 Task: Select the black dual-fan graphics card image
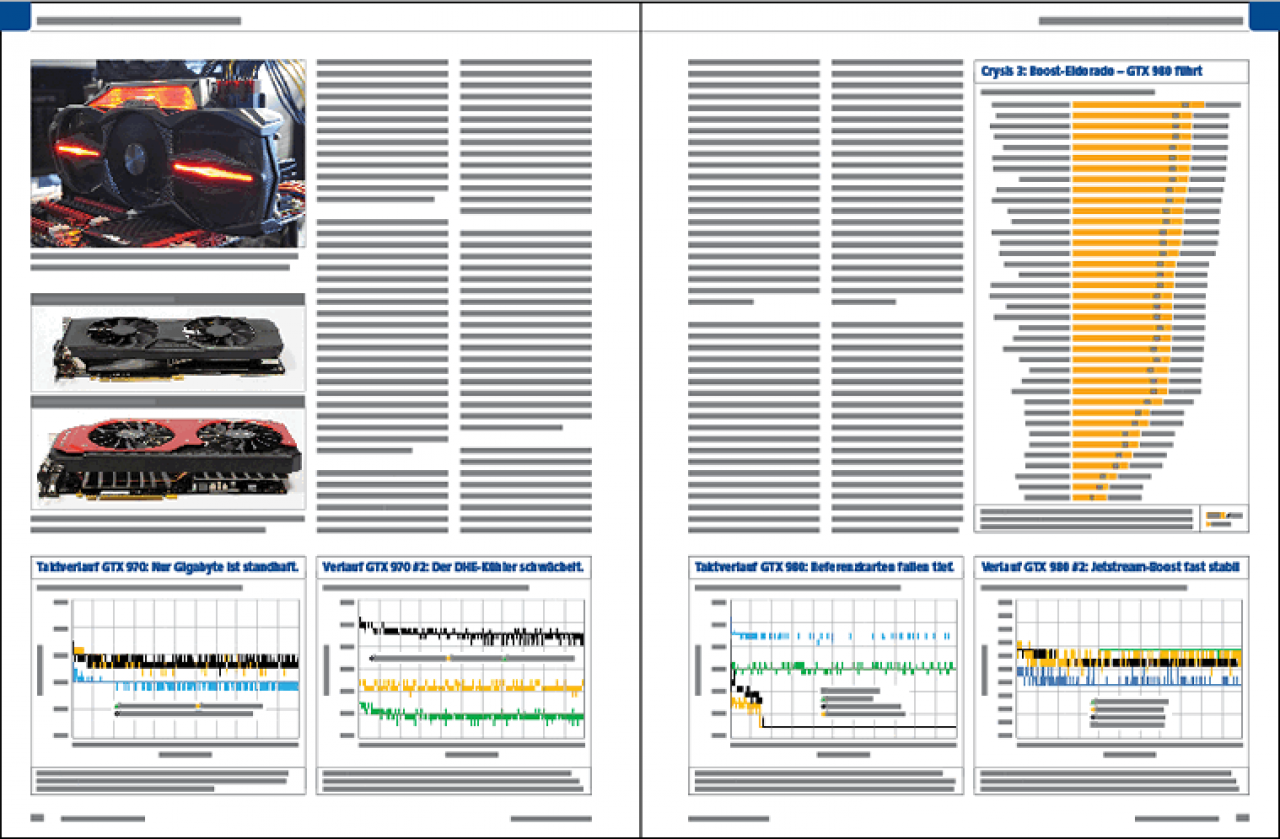click(x=167, y=348)
